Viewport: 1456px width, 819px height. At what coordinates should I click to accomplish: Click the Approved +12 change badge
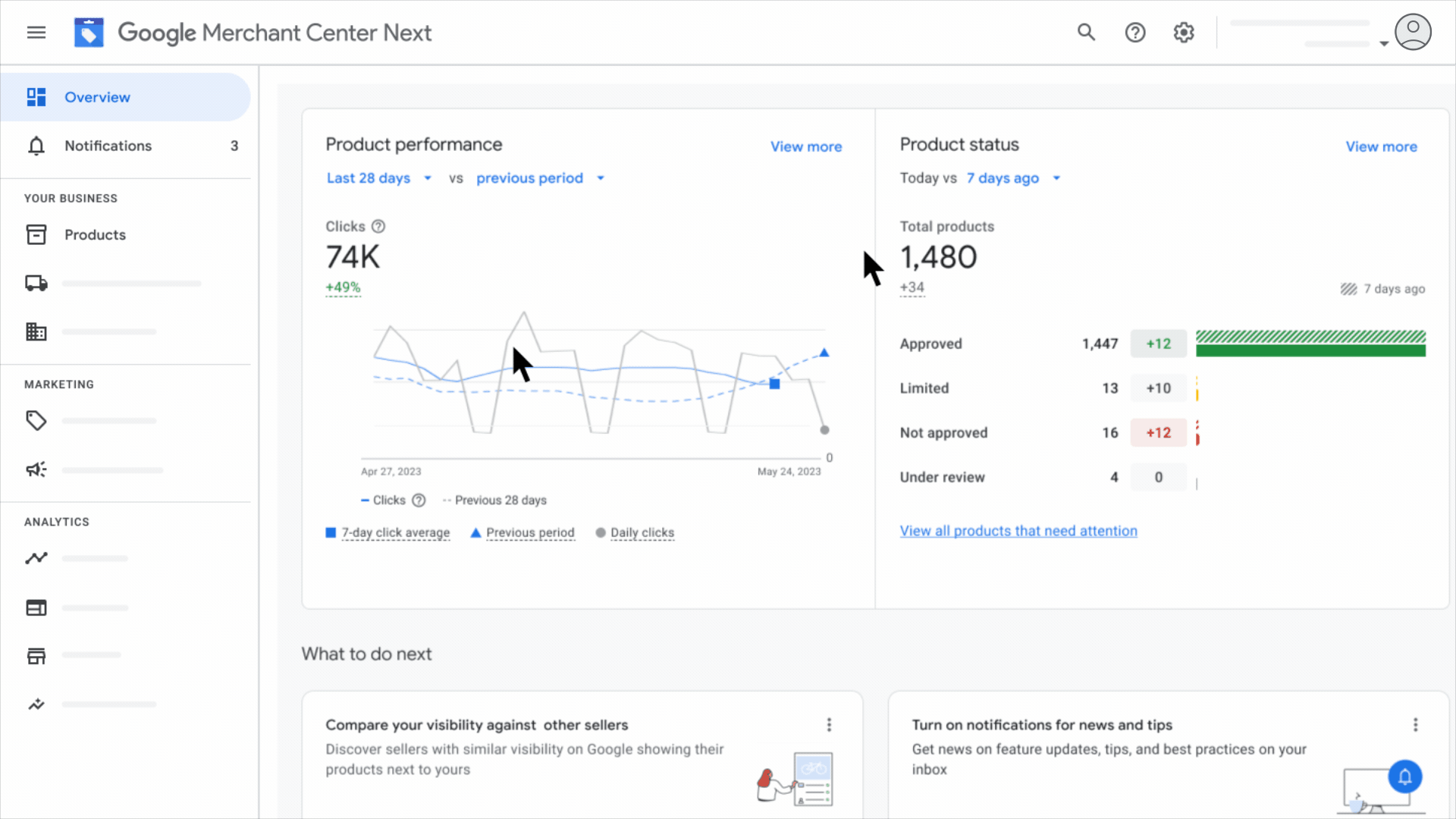click(1158, 344)
